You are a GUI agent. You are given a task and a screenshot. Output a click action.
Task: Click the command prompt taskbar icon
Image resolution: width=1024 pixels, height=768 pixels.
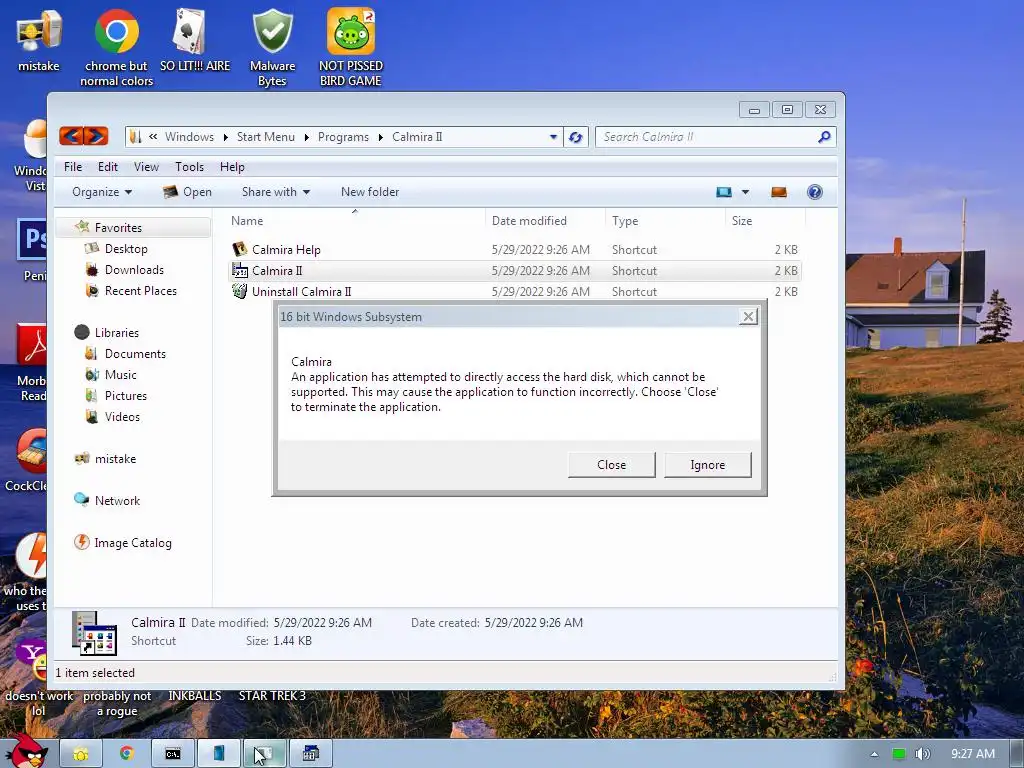coord(172,754)
